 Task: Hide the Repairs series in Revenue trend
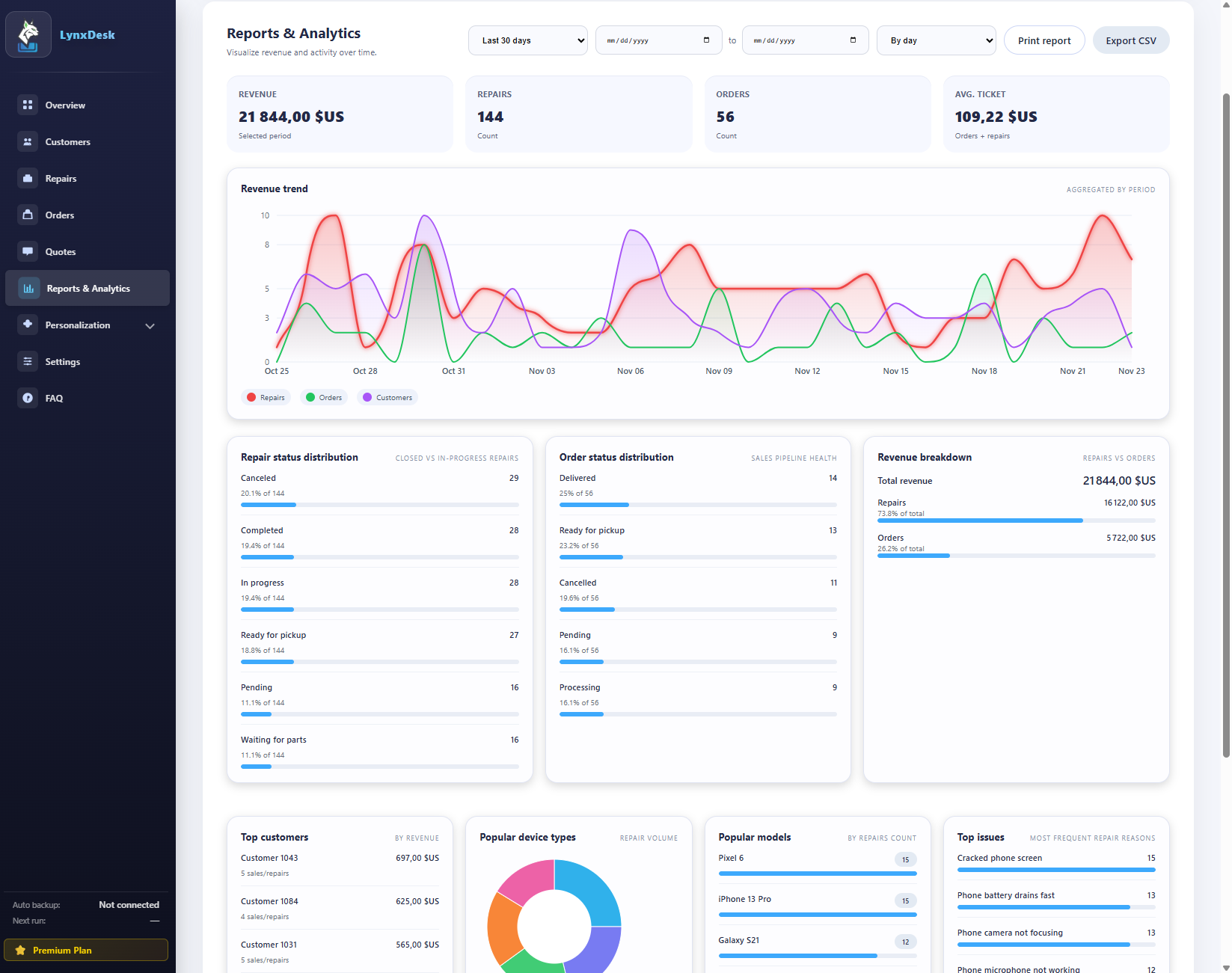click(265, 397)
